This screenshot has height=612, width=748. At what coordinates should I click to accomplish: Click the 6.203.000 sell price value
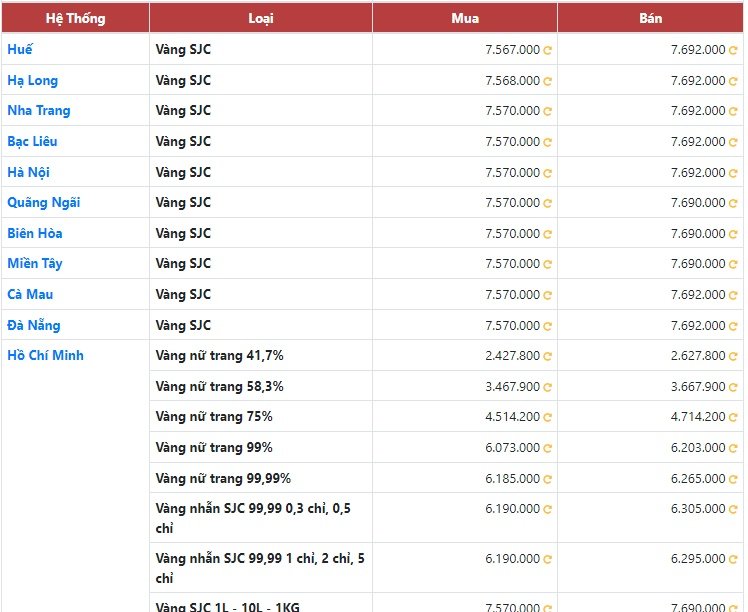click(x=698, y=448)
